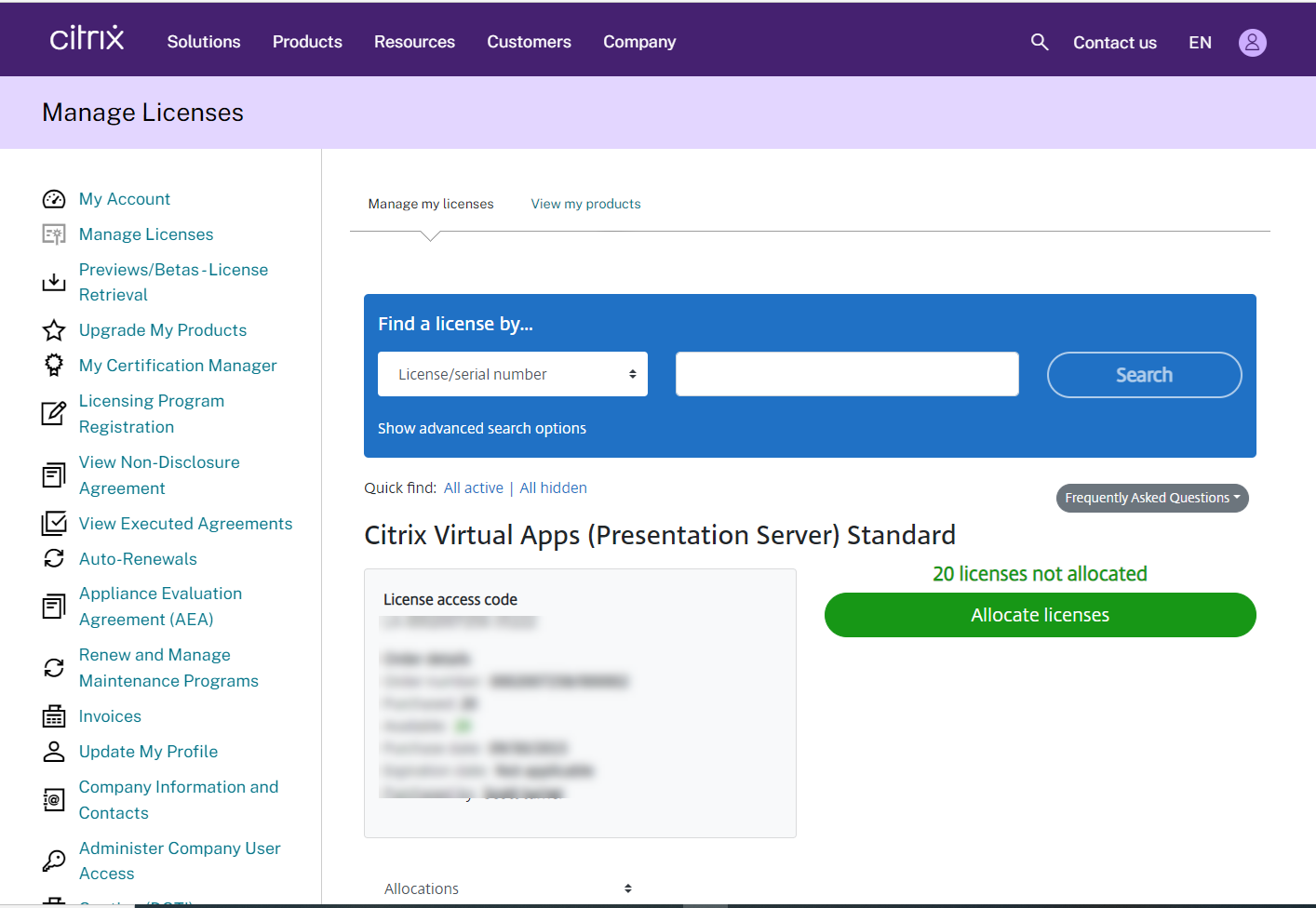Click the All hidden quick find link
The image size is (1316, 908).
pyautogui.click(x=553, y=487)
